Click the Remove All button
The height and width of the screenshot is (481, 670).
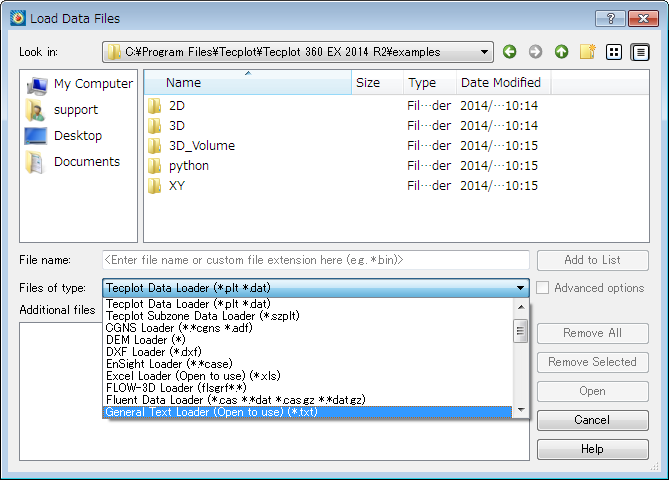point(593,333)
